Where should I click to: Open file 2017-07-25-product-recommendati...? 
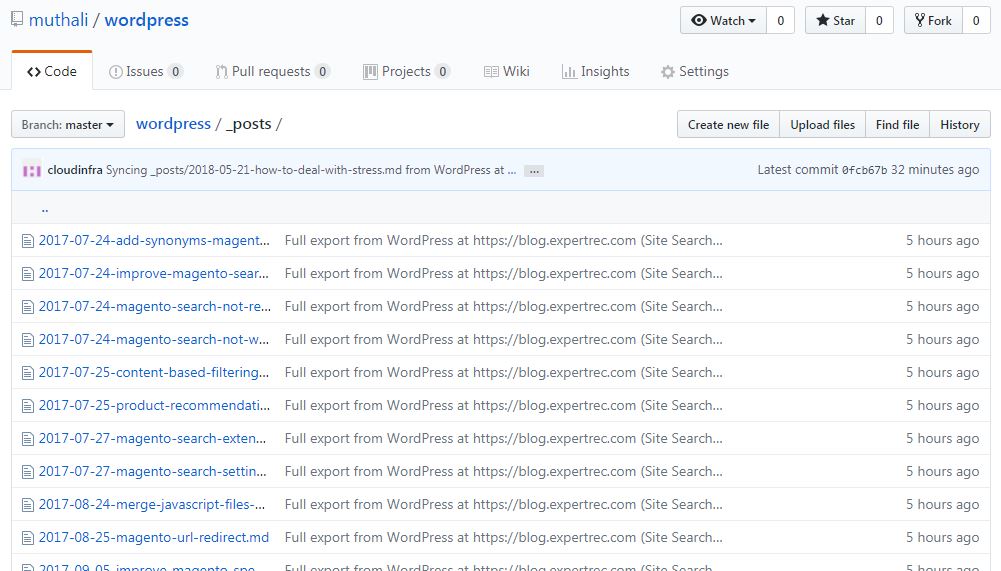point(154,406)
